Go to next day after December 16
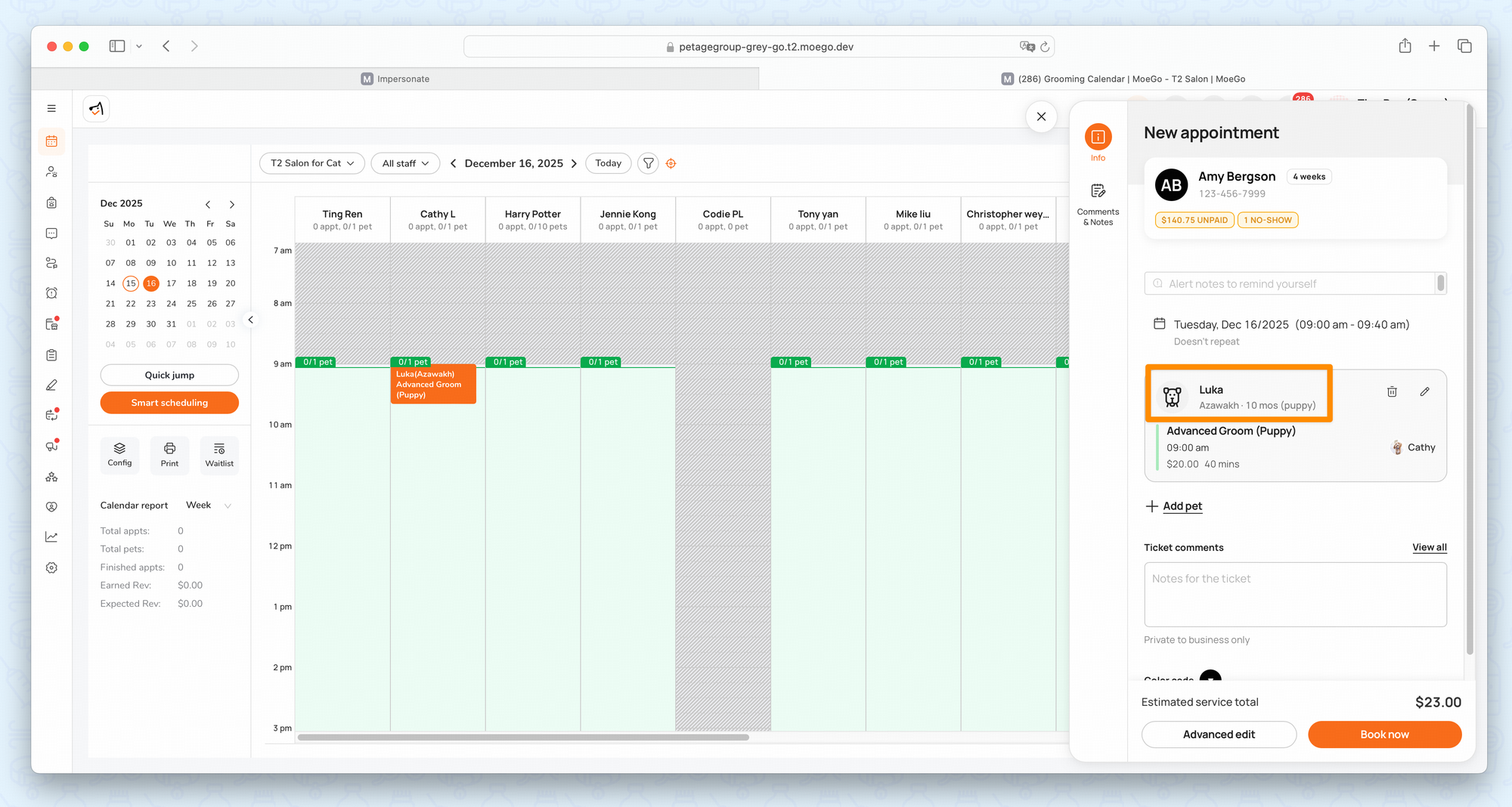1512x807 pixels. coord(575,163)
